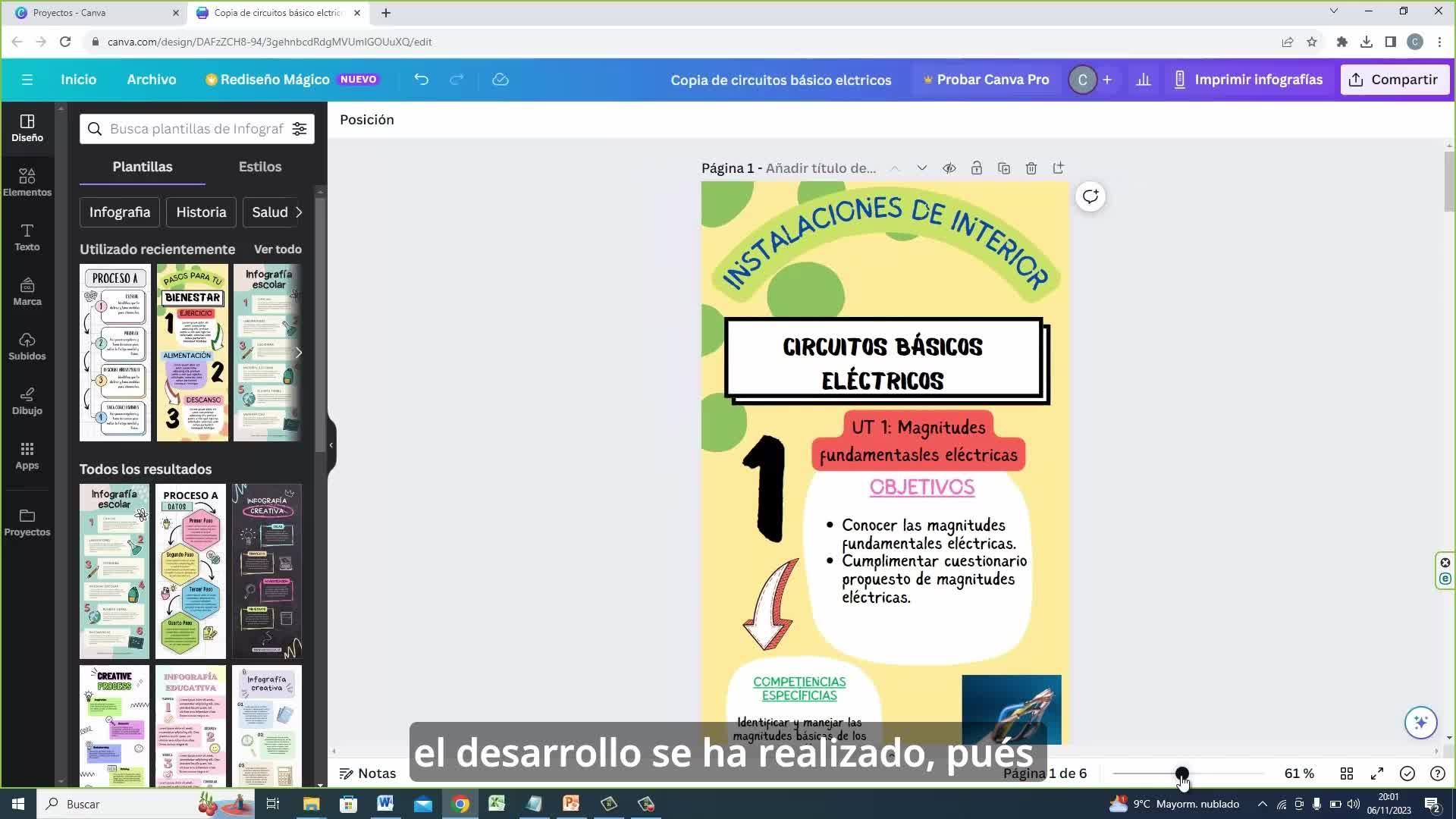This screenshot has height=819, width=1456.
Task: Click the Compartir button
Action: (x=1394, y=80)
